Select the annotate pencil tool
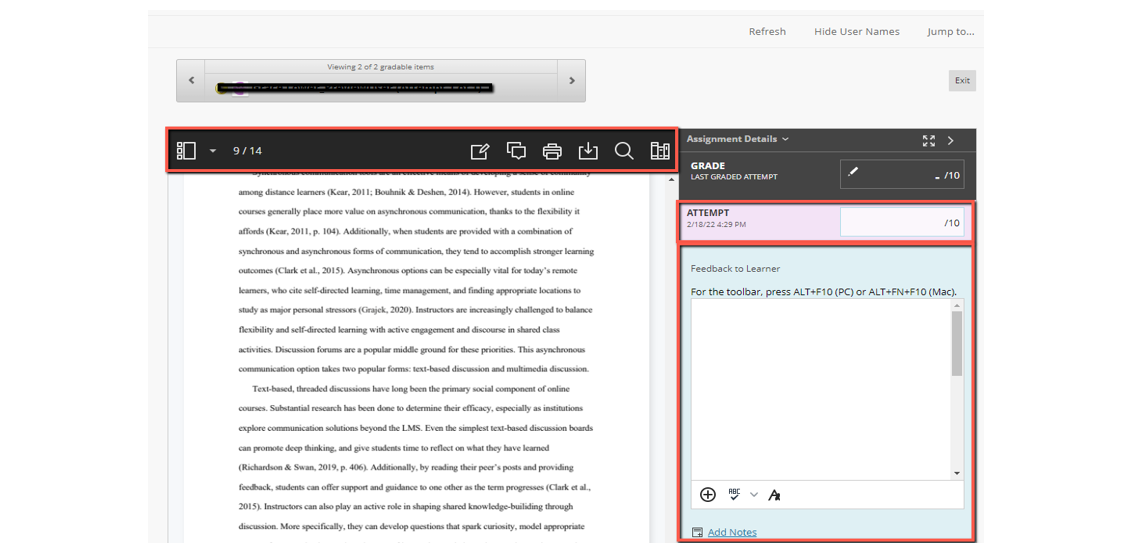Image resolution: width=1130 pixels, height=560 pixels. (x=480, y=151)
